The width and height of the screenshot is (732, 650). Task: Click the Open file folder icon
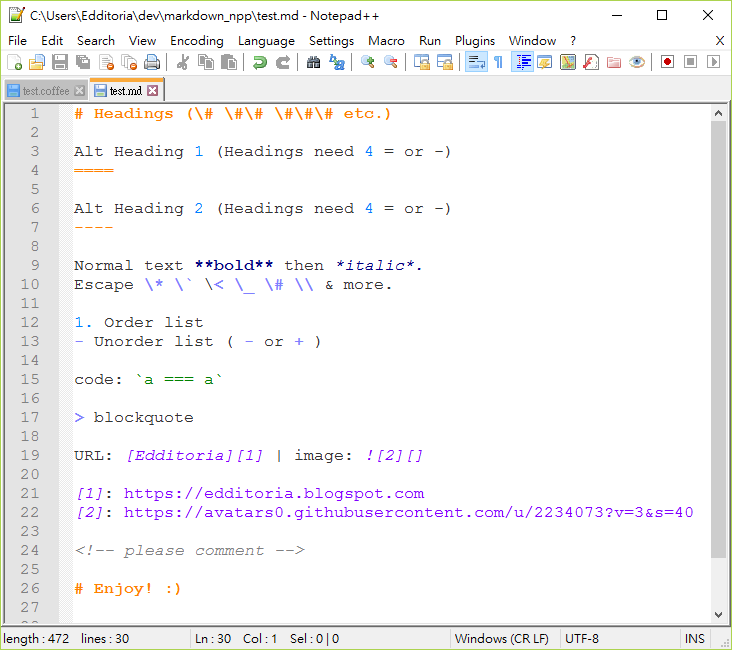(37, 62)
